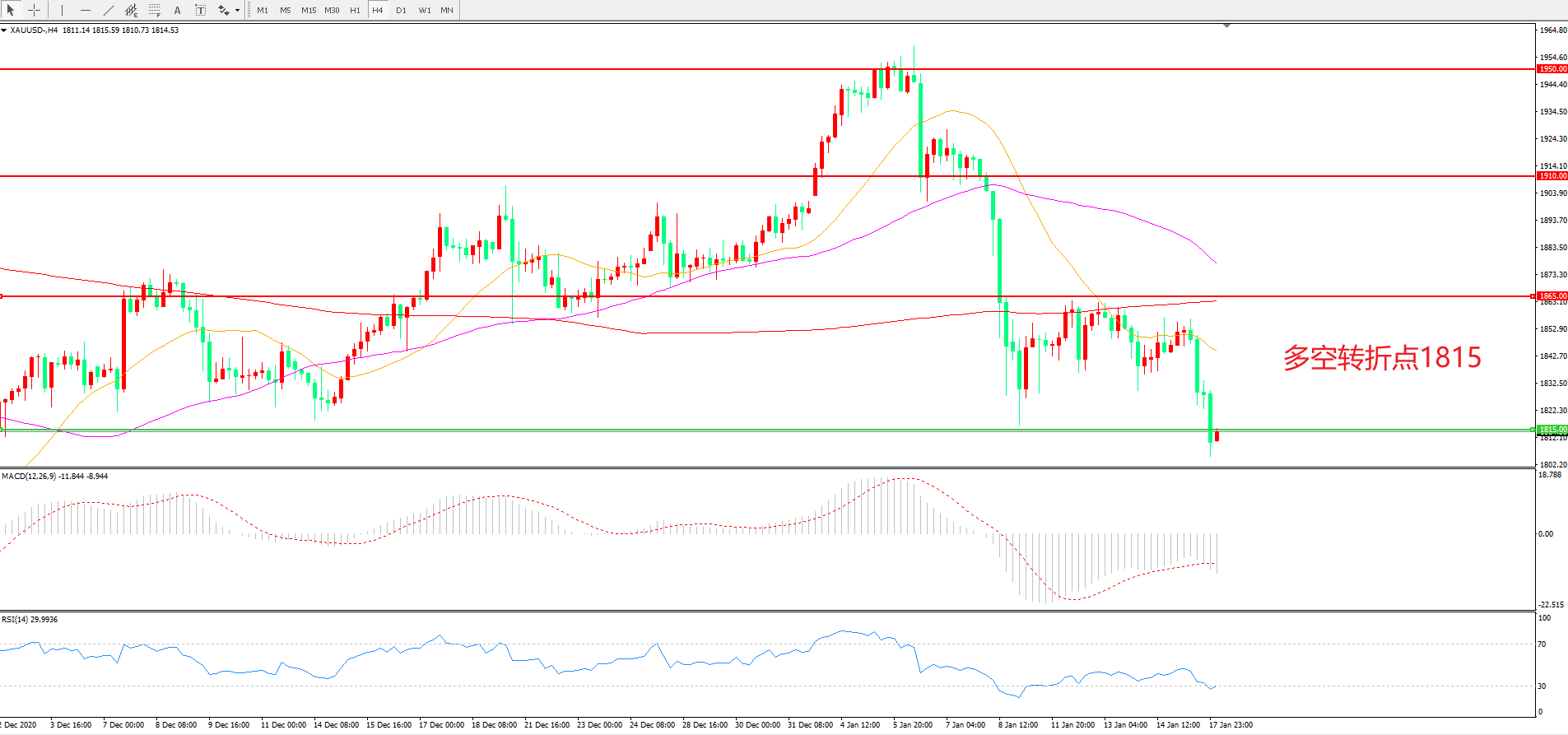Click the M30 timeframe button

coord(332,10)
